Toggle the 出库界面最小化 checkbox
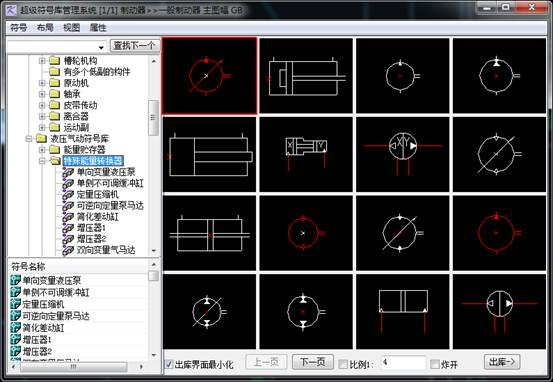The width and height of the screenshot is (553, 382). pyautogui.click(x=169, y=364)
